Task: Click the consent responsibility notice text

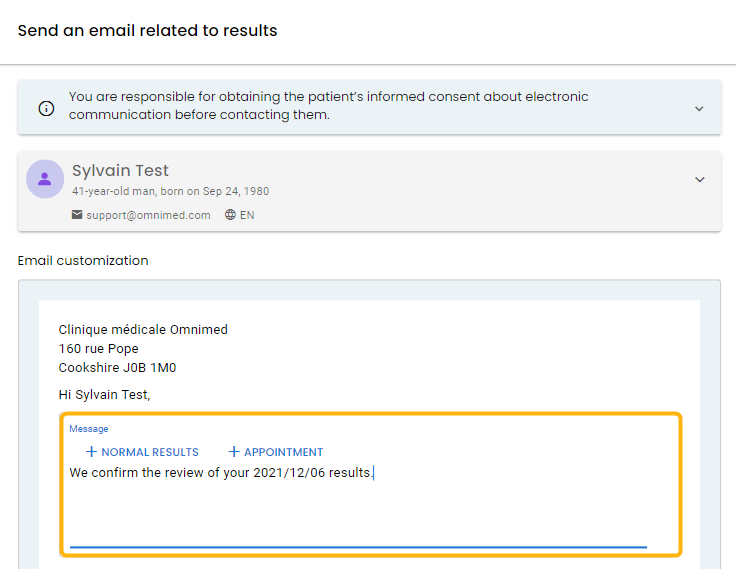Action: [329, 106]
